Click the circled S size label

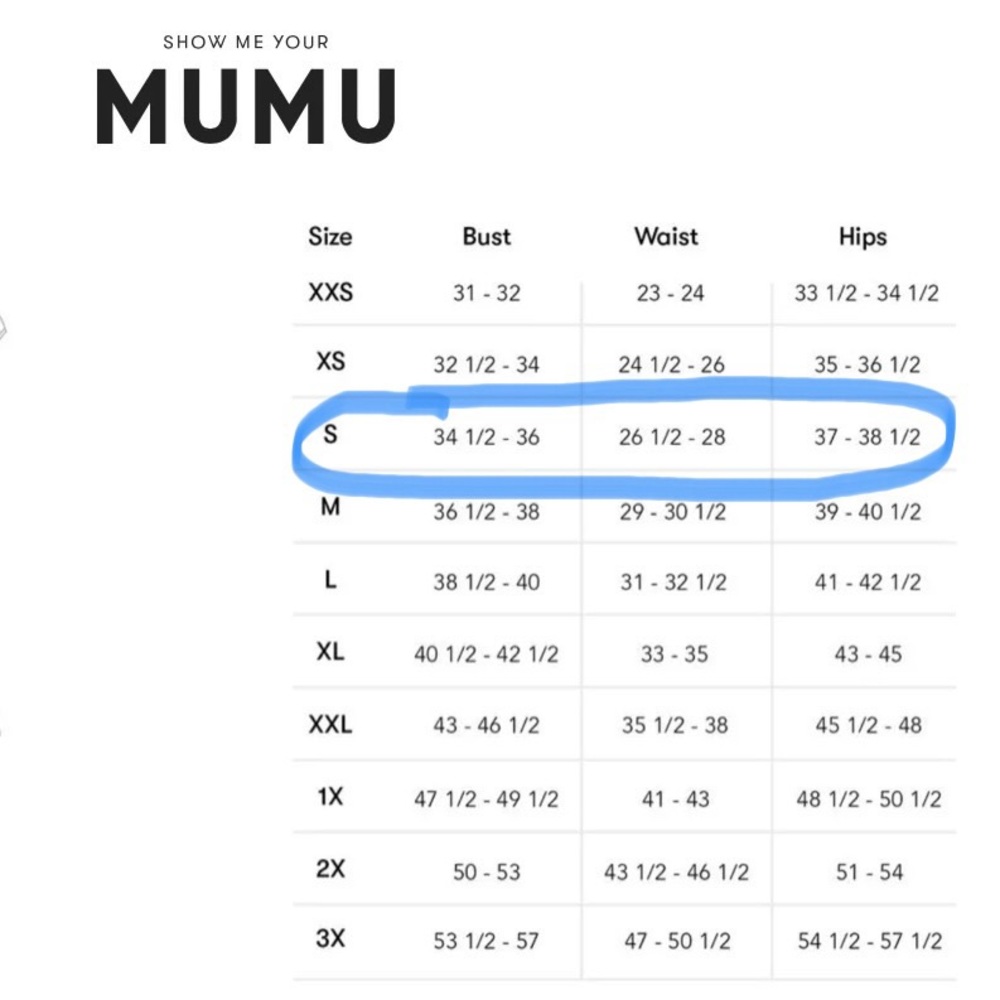[x=330, y=434]
